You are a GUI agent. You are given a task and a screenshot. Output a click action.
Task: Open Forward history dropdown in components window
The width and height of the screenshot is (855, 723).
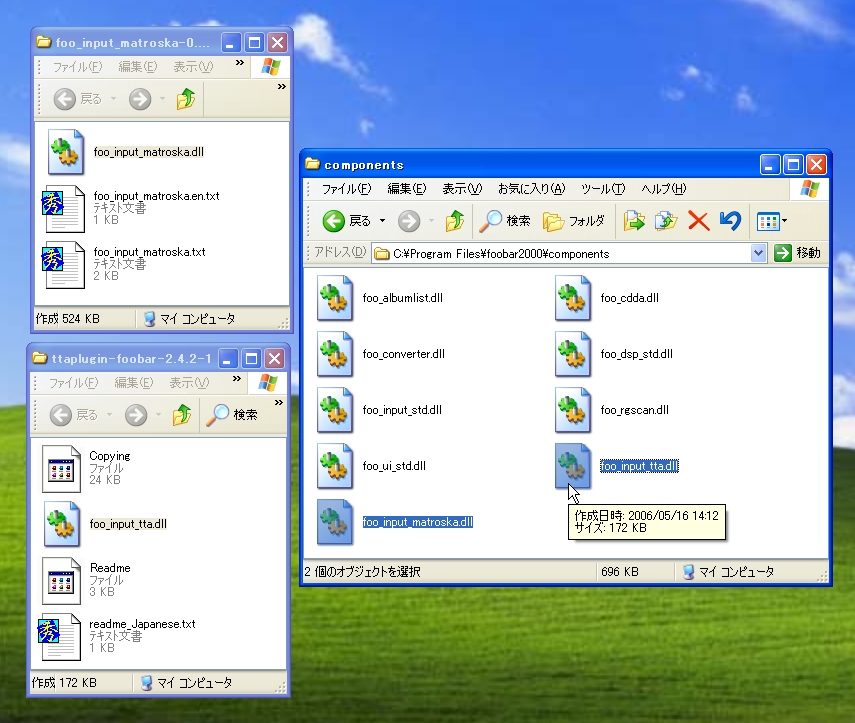pyautogui.click(x=431, y=221)
